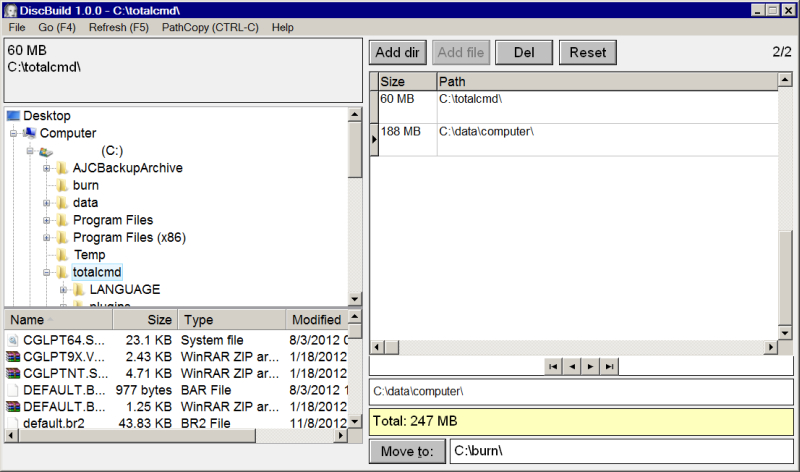Screen dimensions: 800x472
Task: Click PathCopy (CTRL-C) menu item
Action: (x=210, y=28)
